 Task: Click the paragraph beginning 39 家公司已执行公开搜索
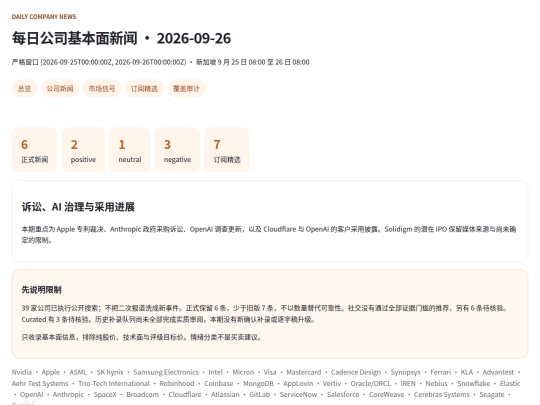click(264, 314)
